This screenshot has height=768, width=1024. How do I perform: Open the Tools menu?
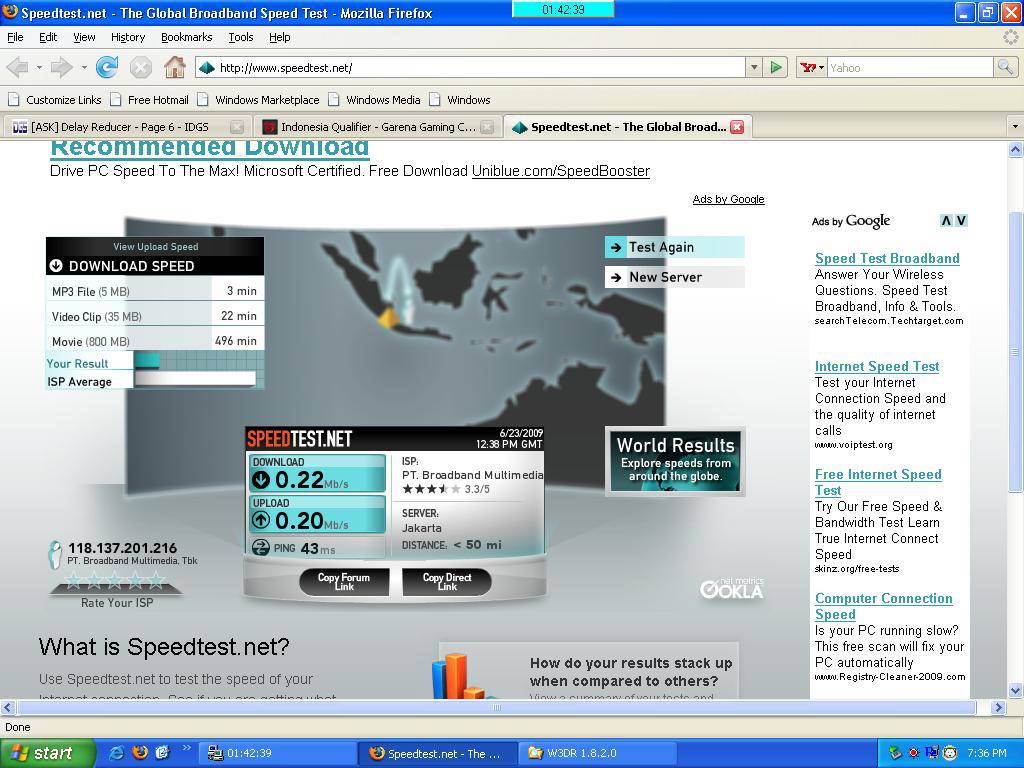240,37
